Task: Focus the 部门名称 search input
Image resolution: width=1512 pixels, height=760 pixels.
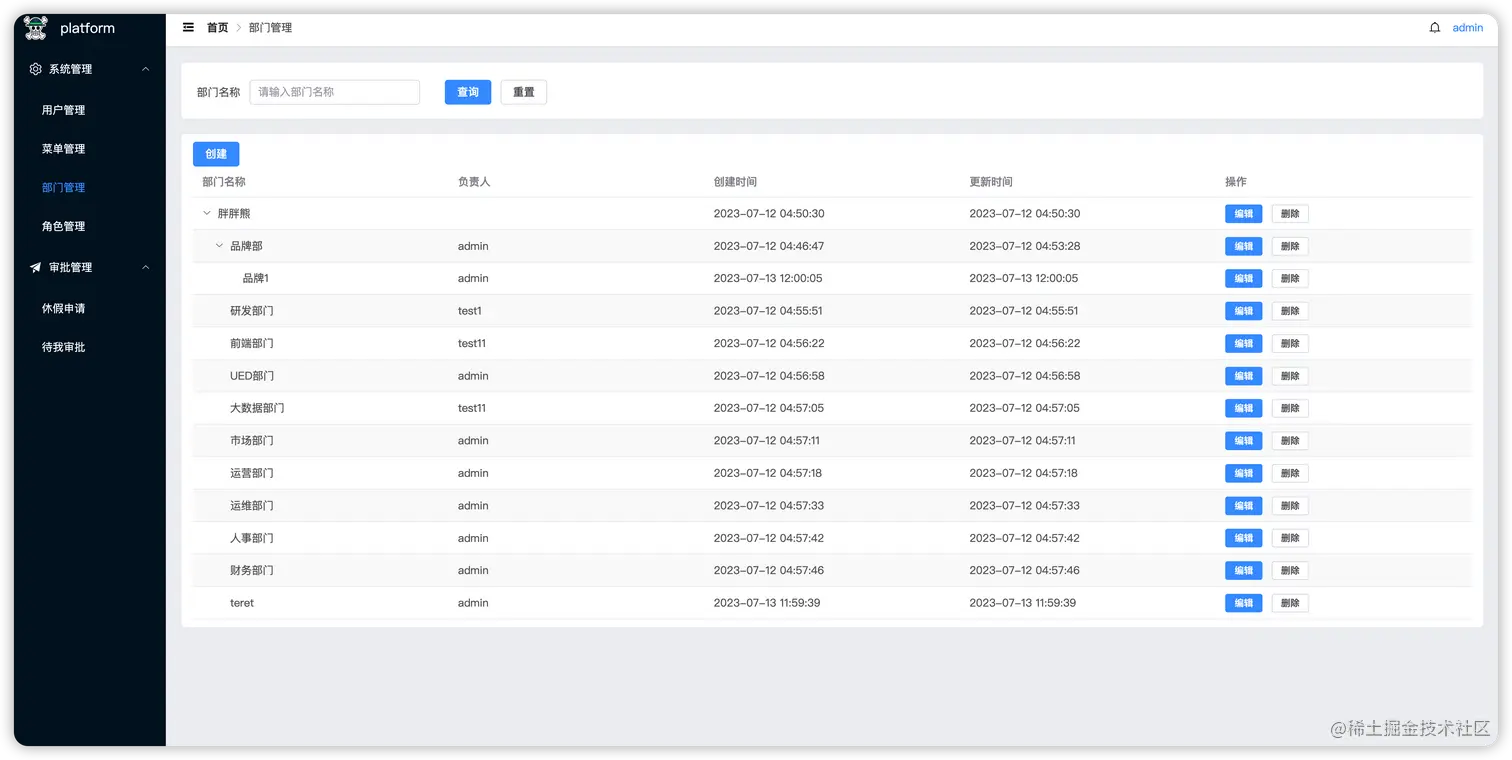Action: [x=335, y=92]
